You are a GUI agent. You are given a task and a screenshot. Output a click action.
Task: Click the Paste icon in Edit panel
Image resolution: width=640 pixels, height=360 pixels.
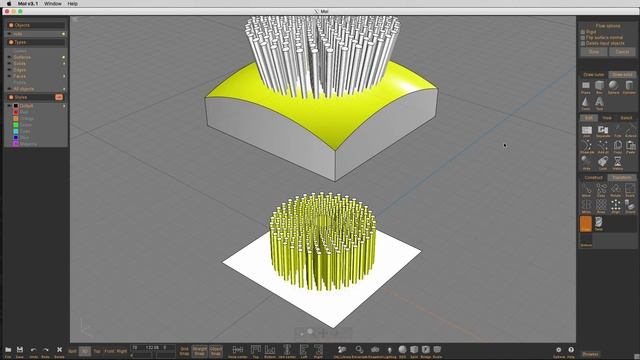pyautogui.click(x=631, y=147)
